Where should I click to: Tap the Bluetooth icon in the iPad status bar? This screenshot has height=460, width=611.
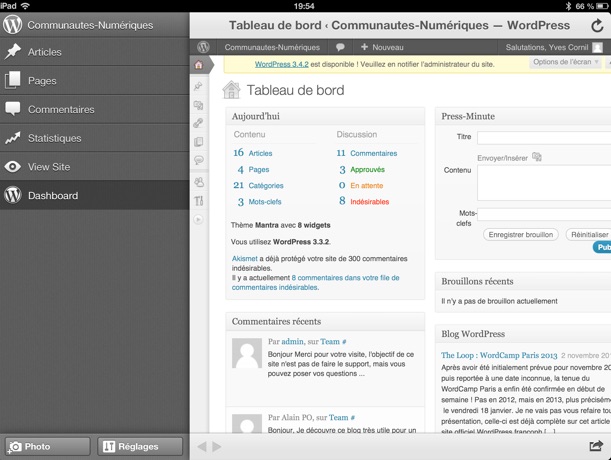568,6
